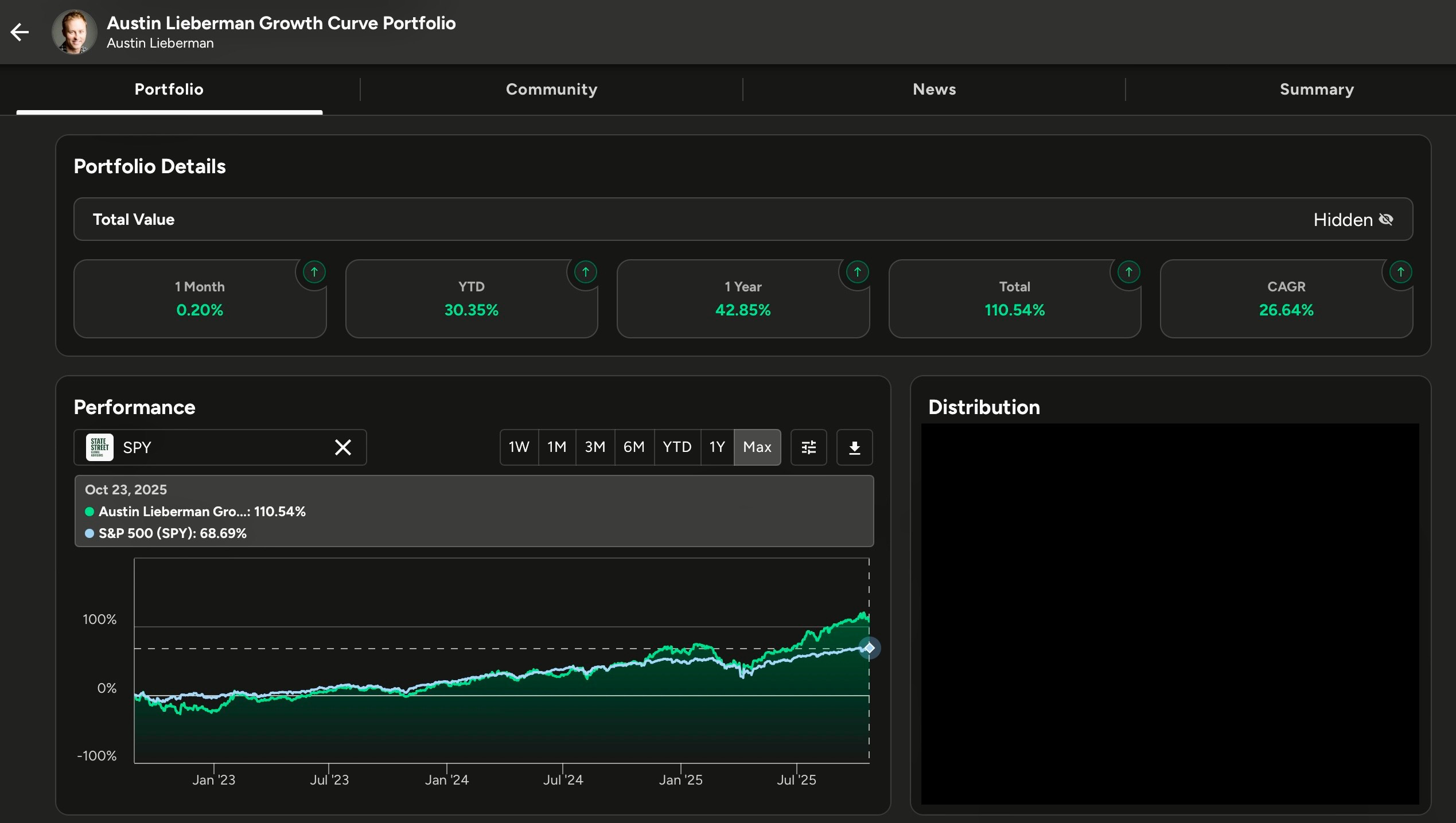Screen dimensions: 1456x823
Task: Open the News tab
Action: point(934,89)
